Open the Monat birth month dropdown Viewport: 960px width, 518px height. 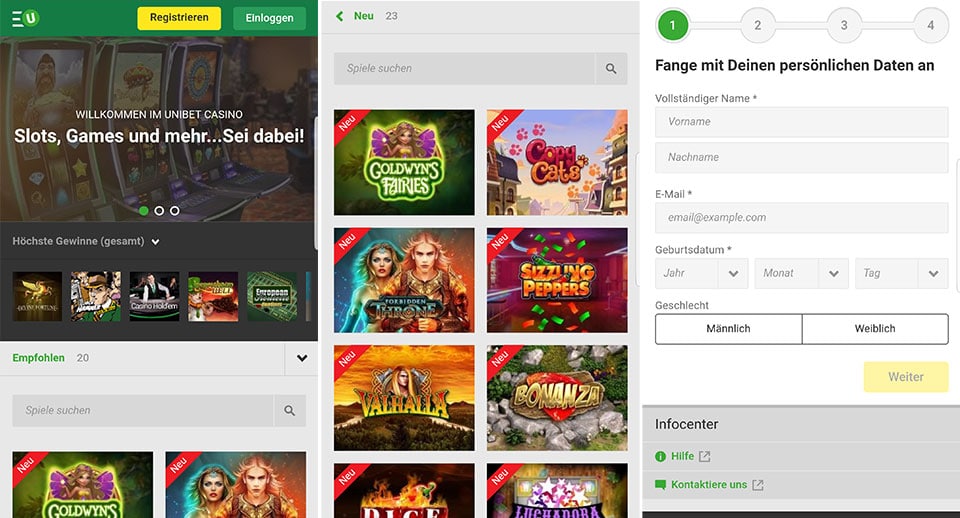pyautogui.click(x=801, y=273)
